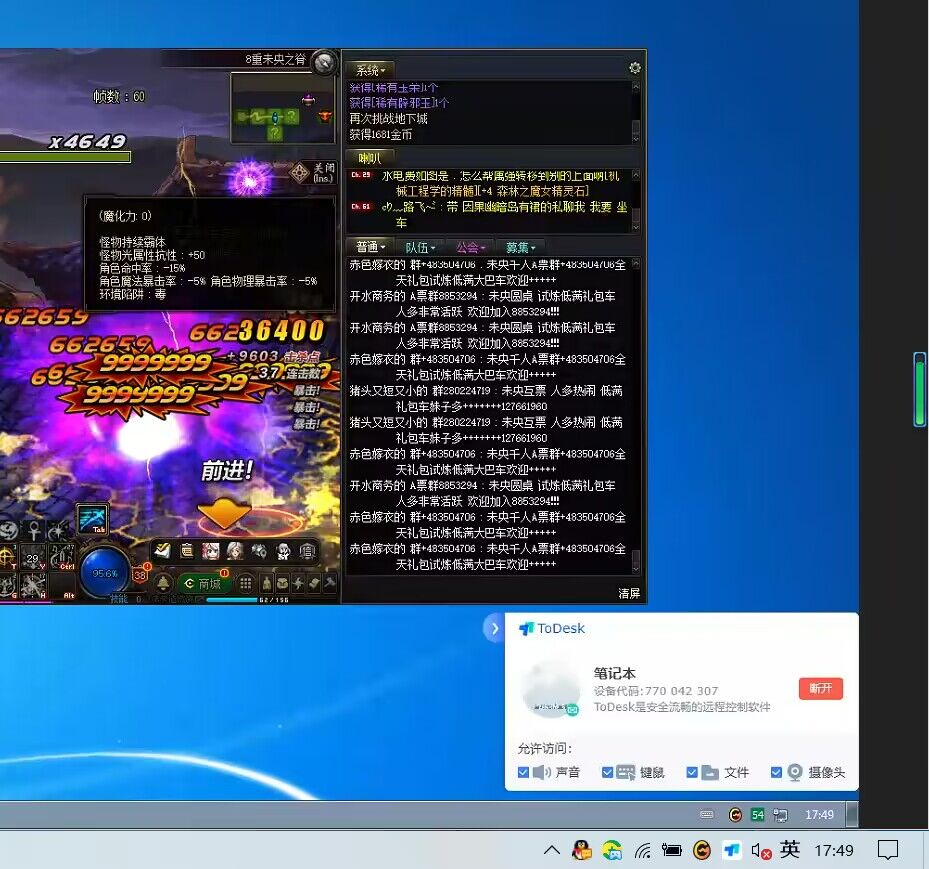Open the quest checklist envelope icon
The image size is (929, 869).
coord(162,551)
